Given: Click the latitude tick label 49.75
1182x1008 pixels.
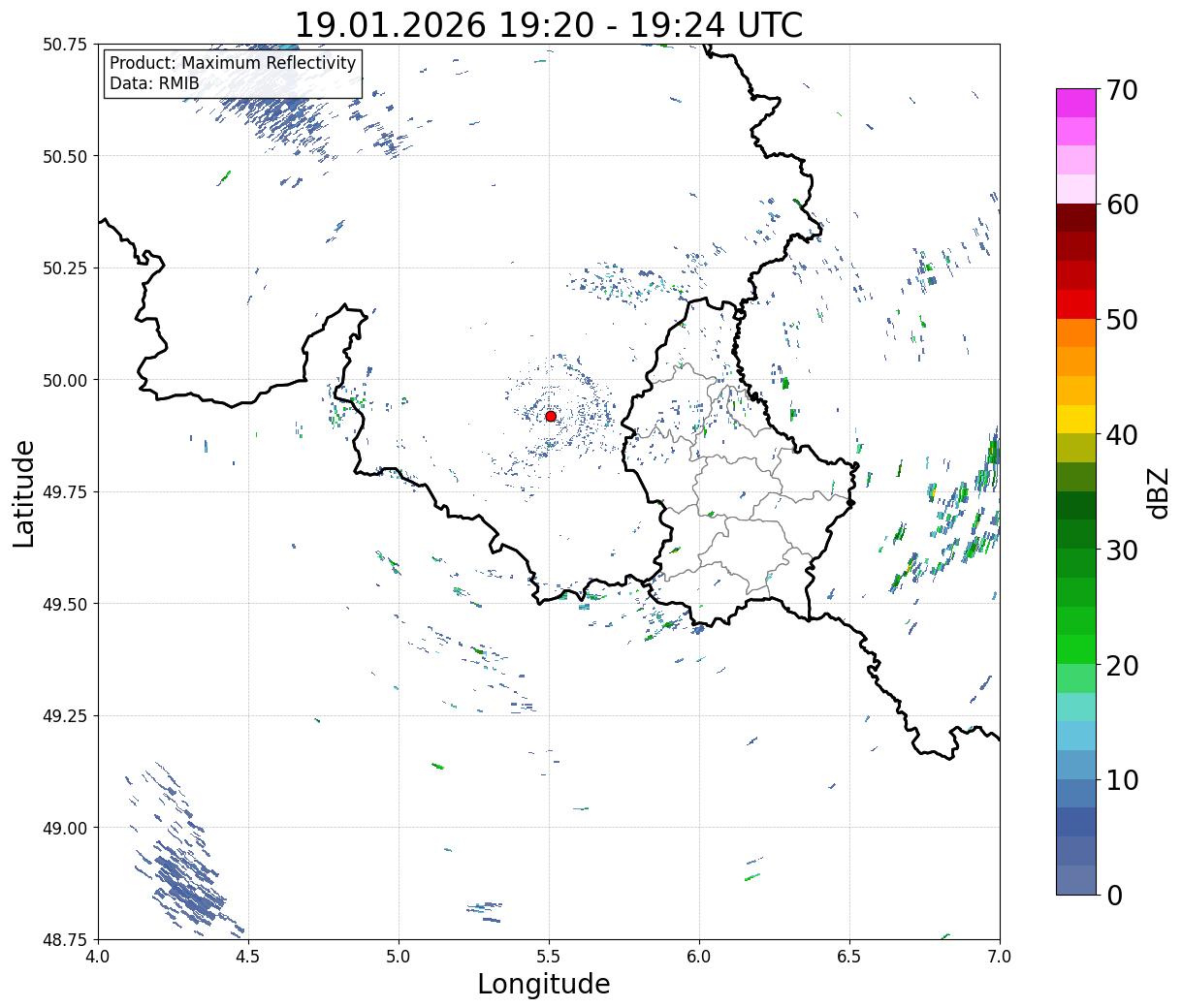Looking at the screenshot, I should click(65, 492).
